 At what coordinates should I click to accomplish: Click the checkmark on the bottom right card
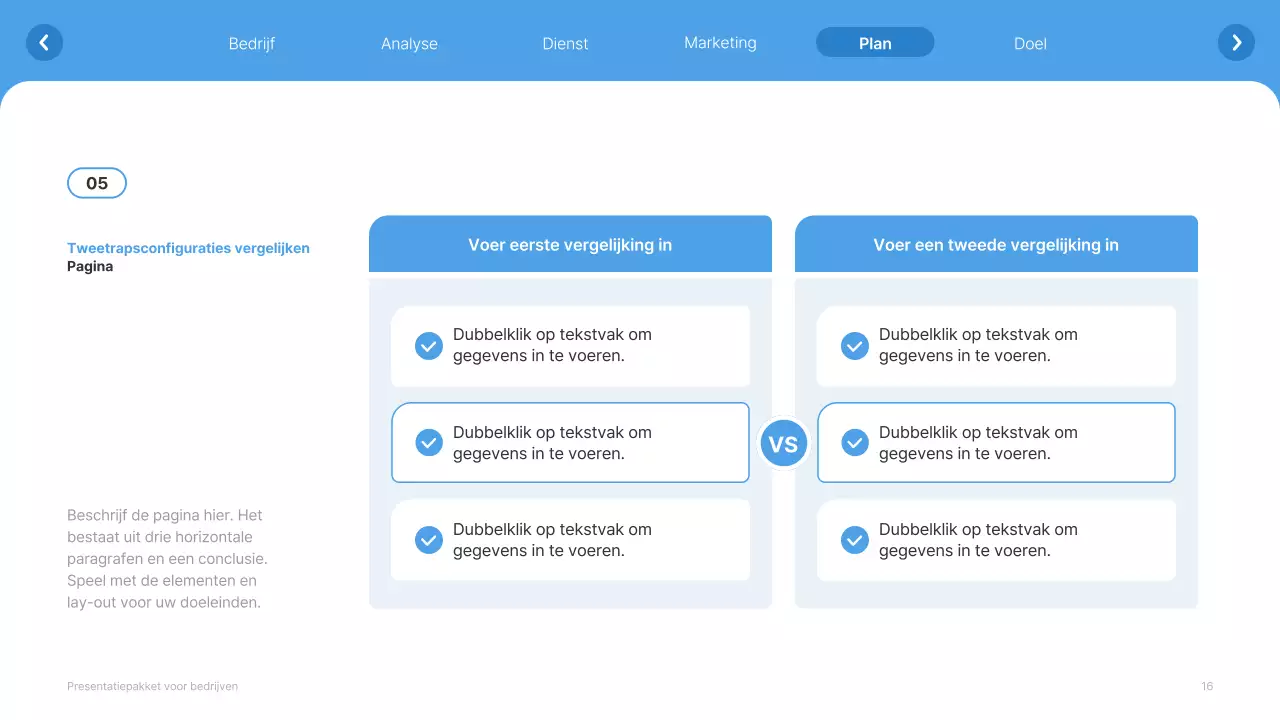click(854, 539)
